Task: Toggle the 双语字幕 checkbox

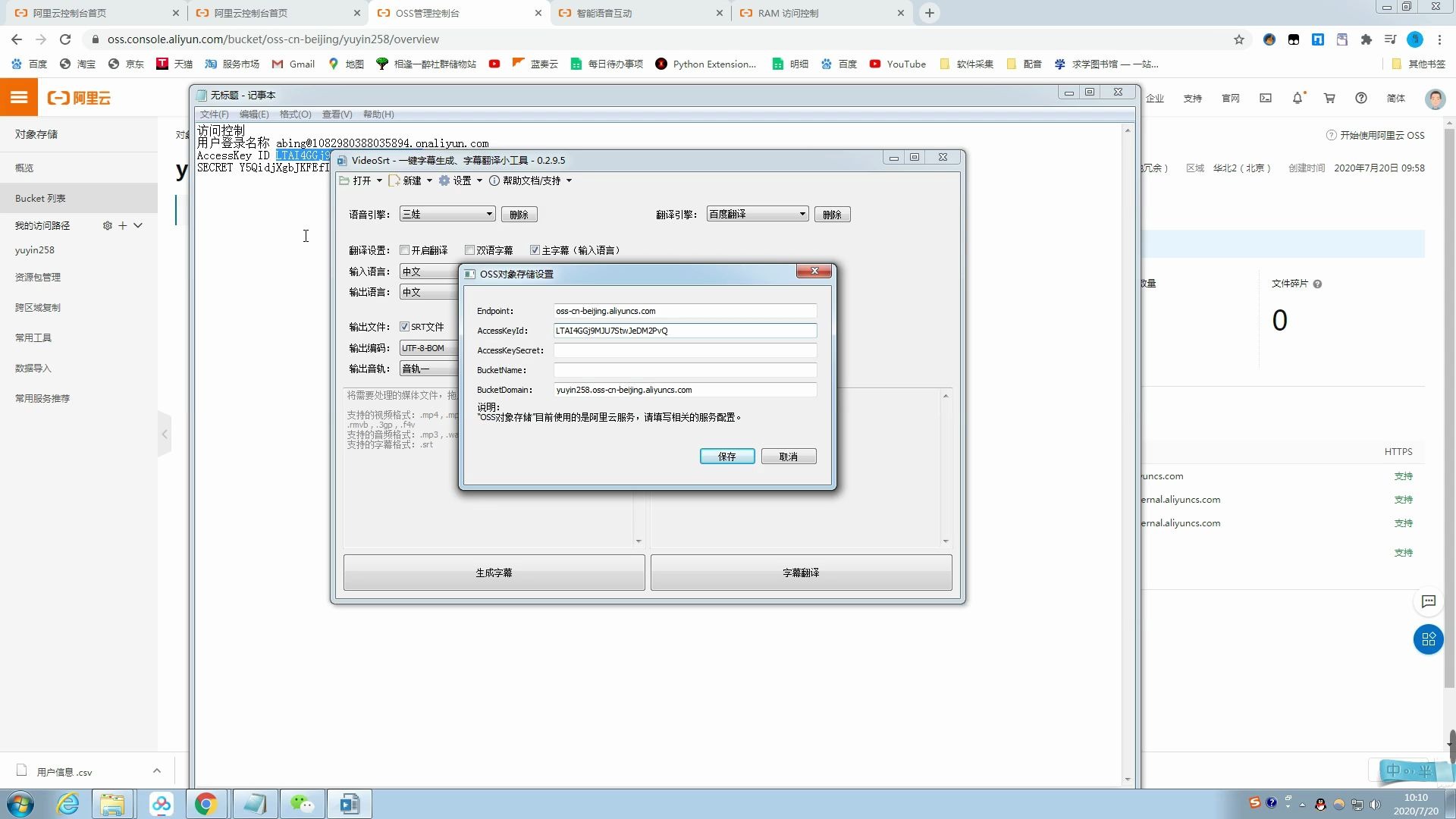Action: click(x=470, y=250)
